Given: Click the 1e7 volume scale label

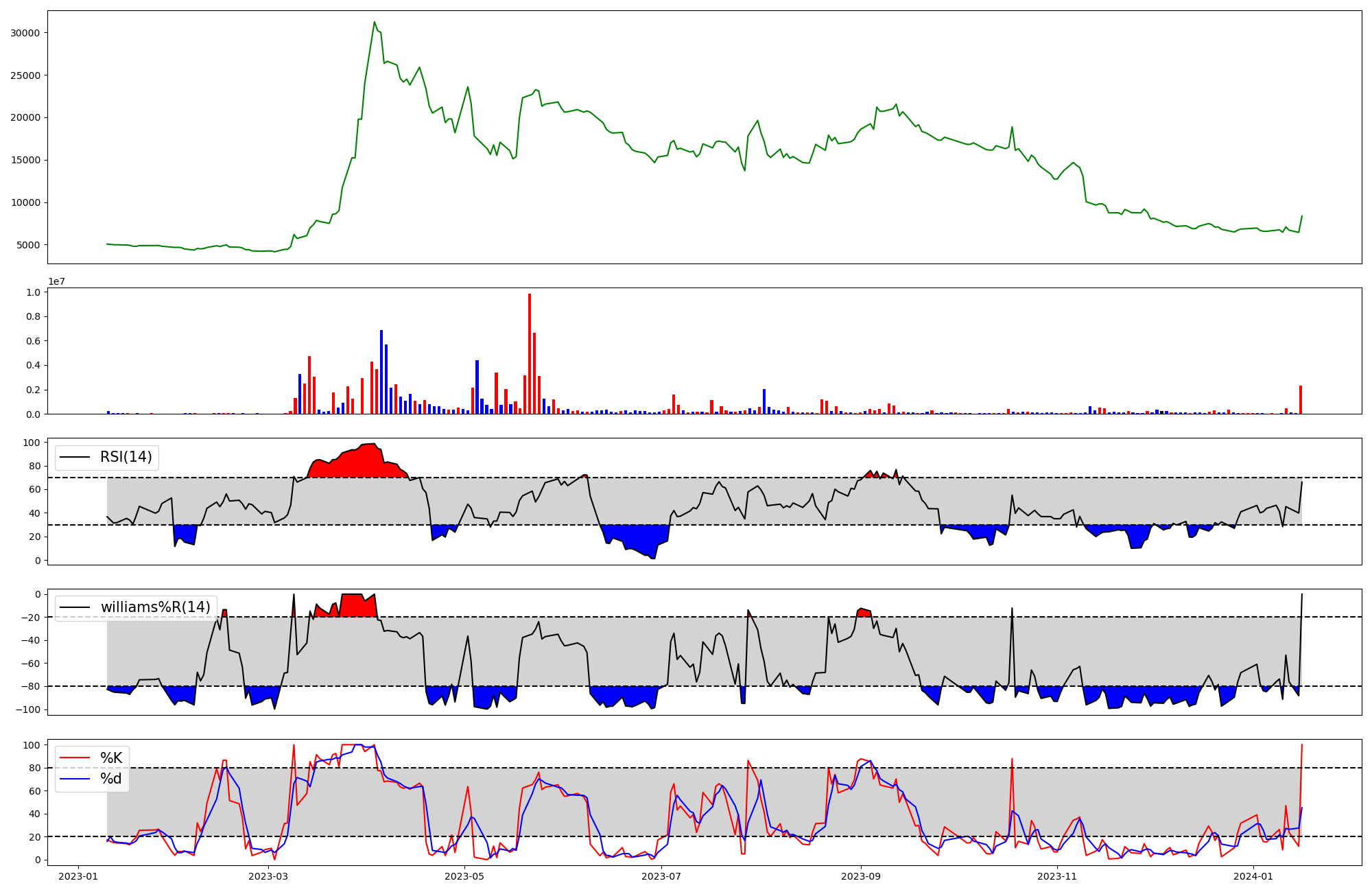Looking at the screenshot, I should coord(56,281).
